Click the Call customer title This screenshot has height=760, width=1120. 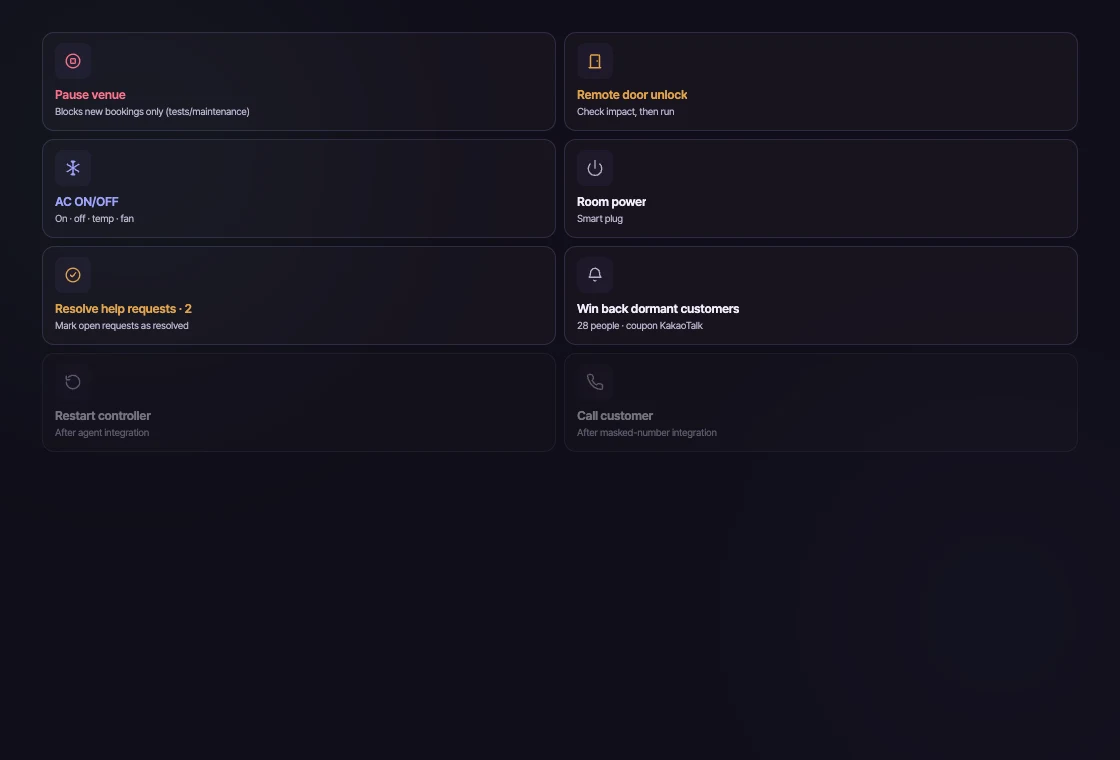[615, 416]
